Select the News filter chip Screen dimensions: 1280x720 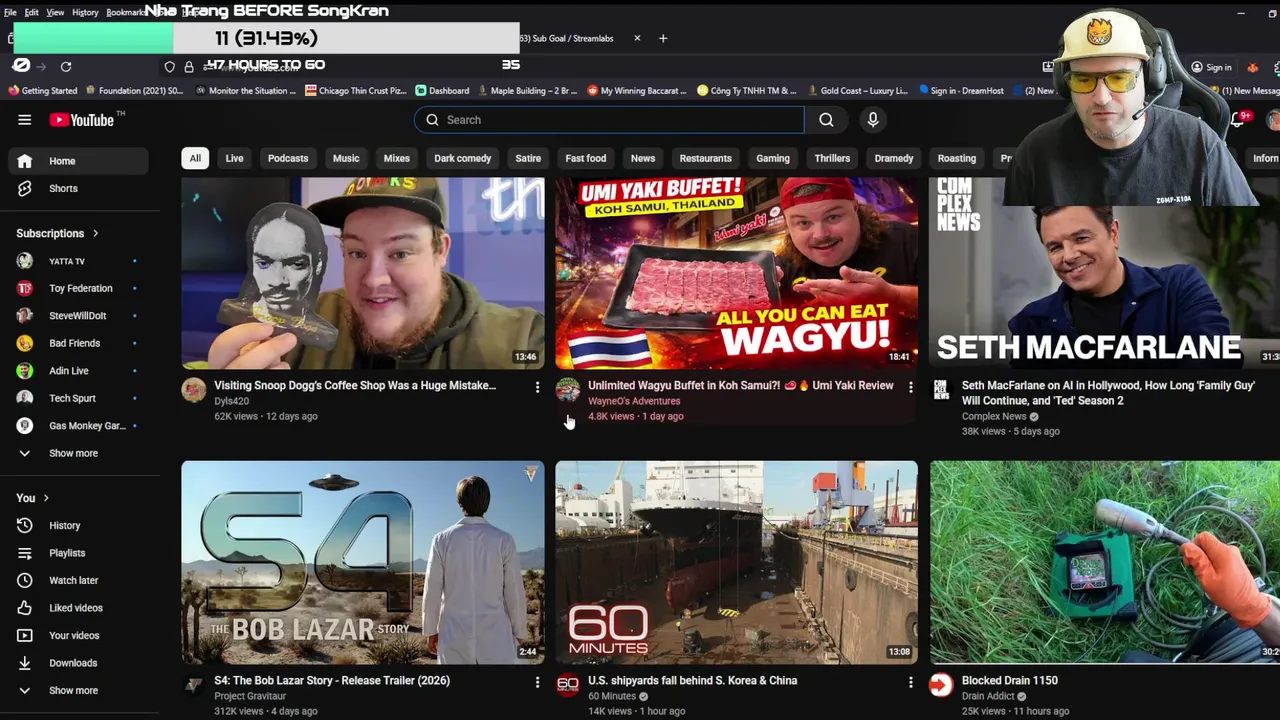pyautogui.click(x=643, y=158)
